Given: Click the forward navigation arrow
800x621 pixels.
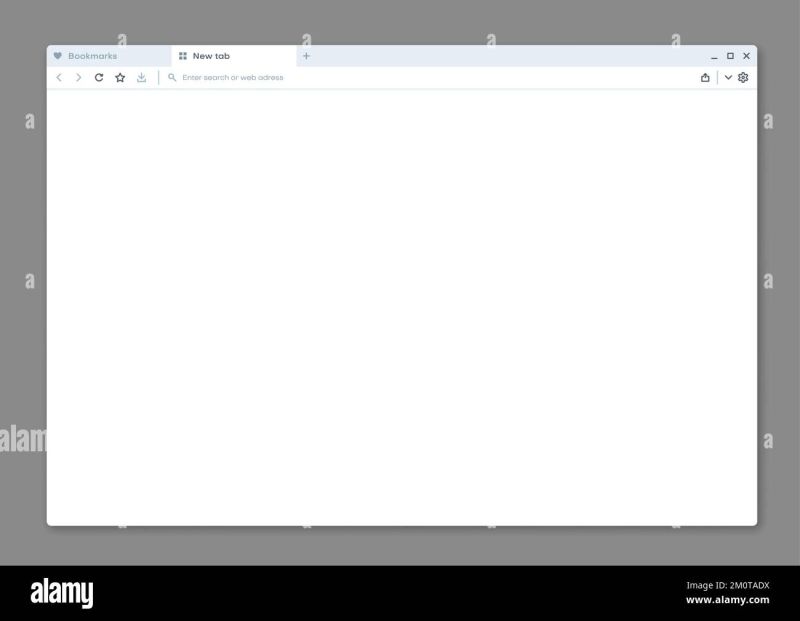Looking at the screenshot, I should click(x=78, y=77).
